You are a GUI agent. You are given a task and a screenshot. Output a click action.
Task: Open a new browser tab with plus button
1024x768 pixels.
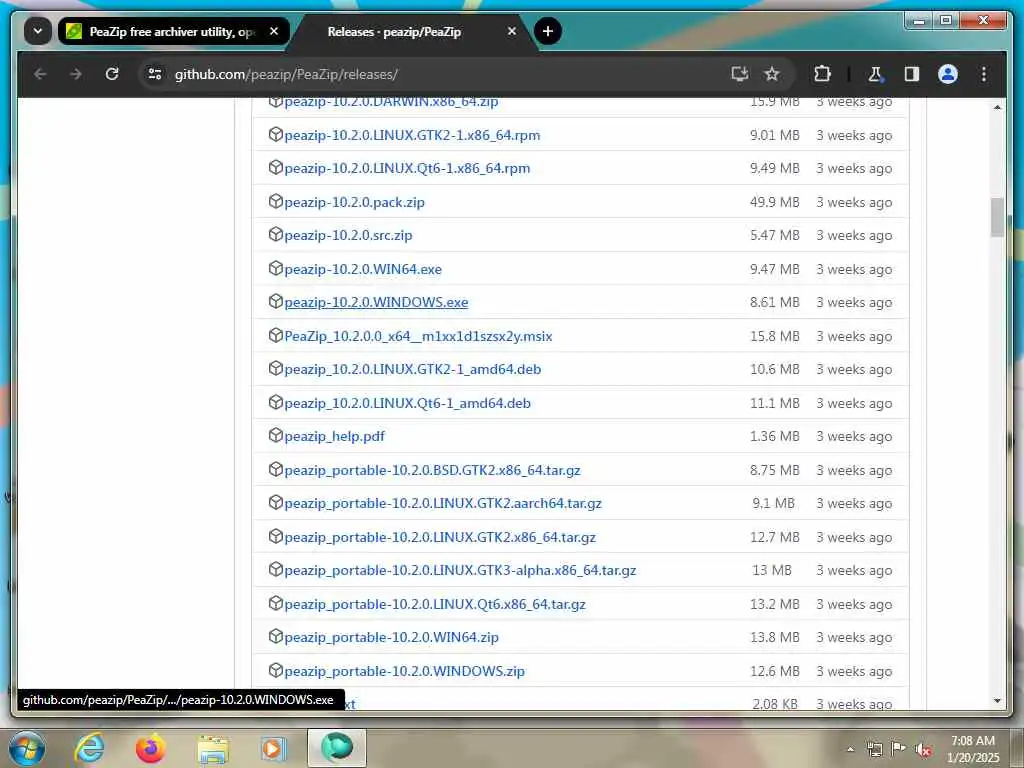coord(547,31)
